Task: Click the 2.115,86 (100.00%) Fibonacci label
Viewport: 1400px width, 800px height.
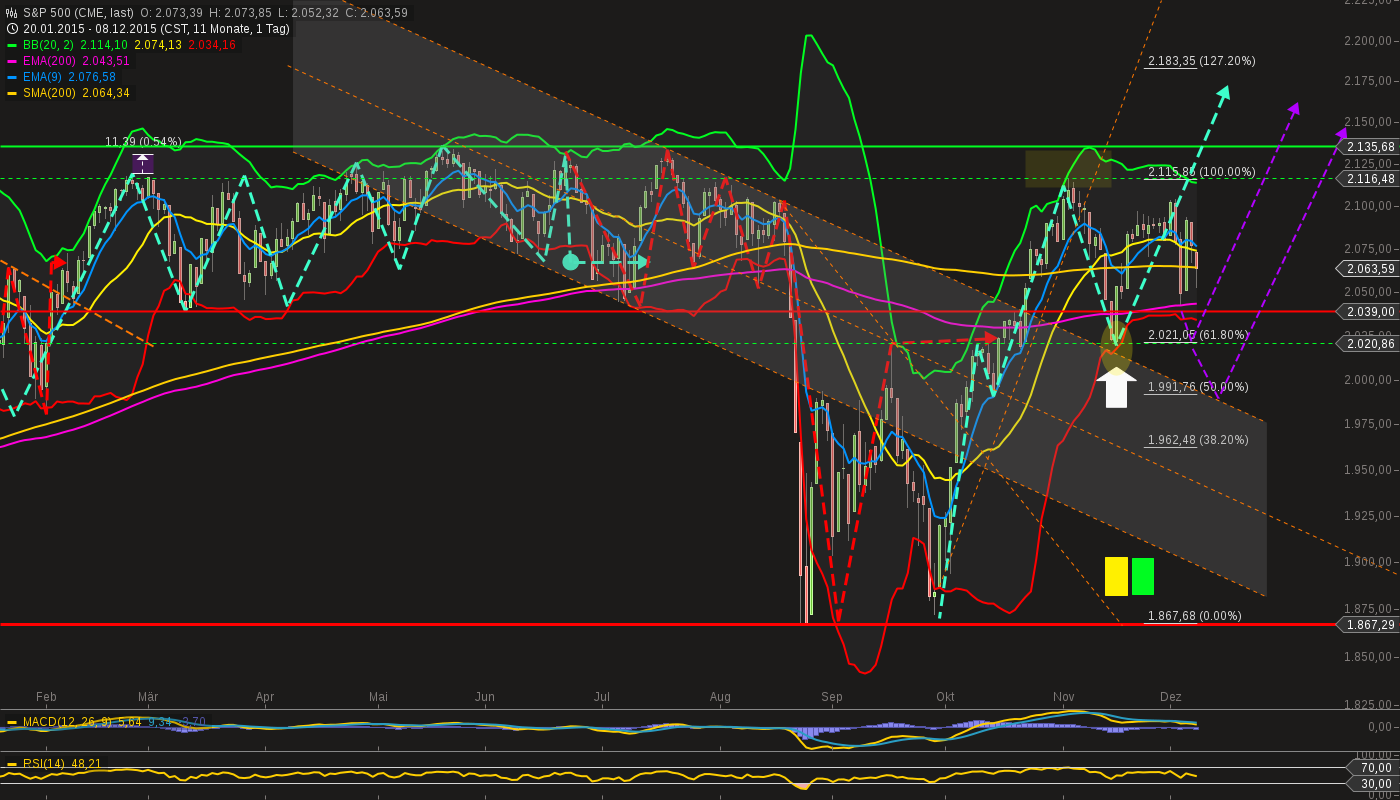Action: tap(1201, 172)
